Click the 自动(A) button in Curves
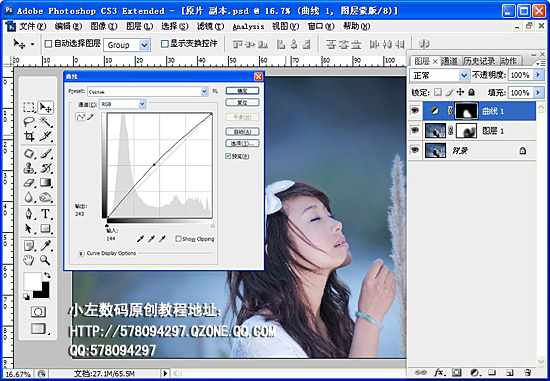This screenshot has height=381, width=550. click(x=242, y=132)
